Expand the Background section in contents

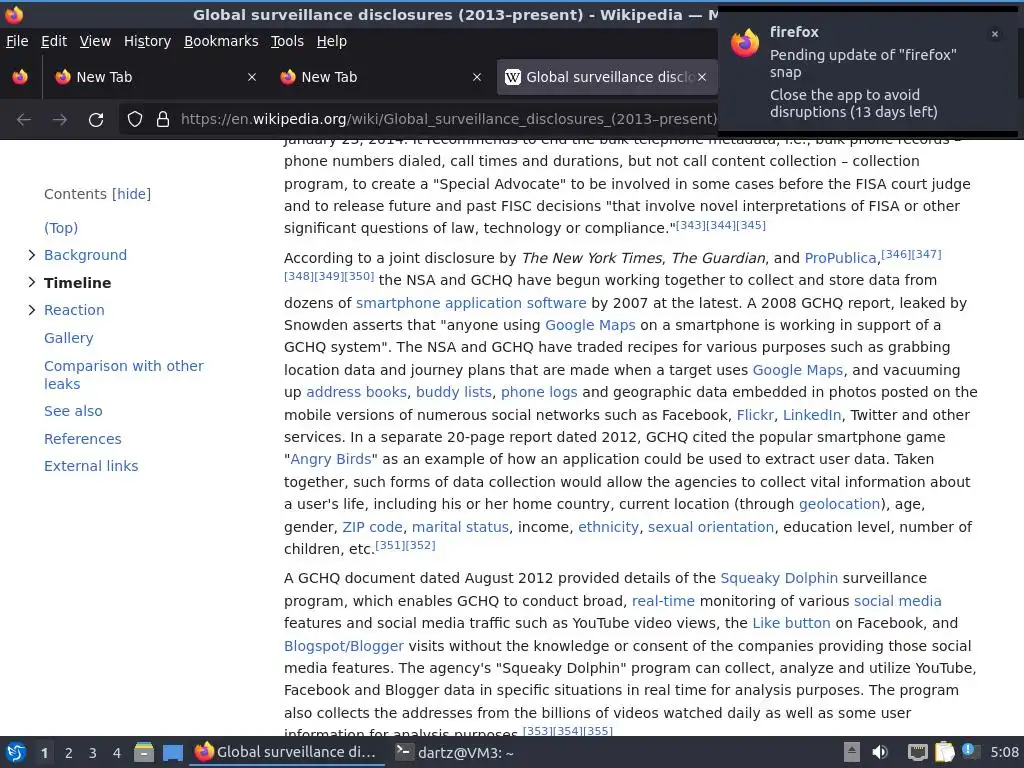(31, 255)
